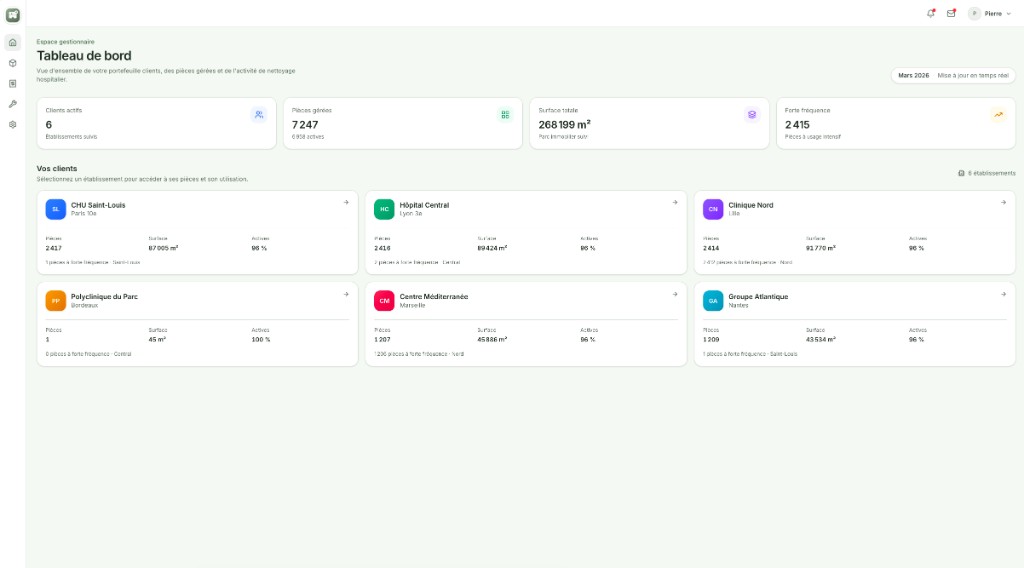This screenshot has height=568, width=1024.
Task: Click Bordeaux under Polyclinique du Parc
Action: click(84, 305)
